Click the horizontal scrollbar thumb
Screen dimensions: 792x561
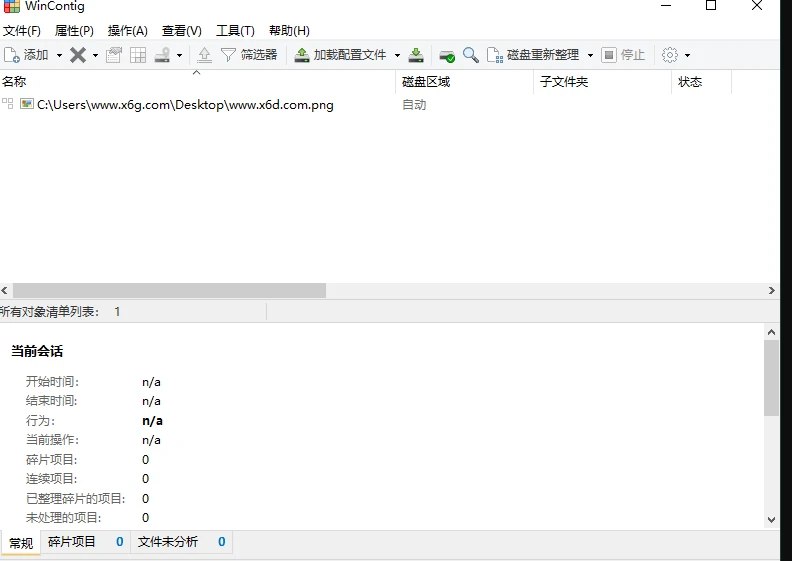[169, 290]
